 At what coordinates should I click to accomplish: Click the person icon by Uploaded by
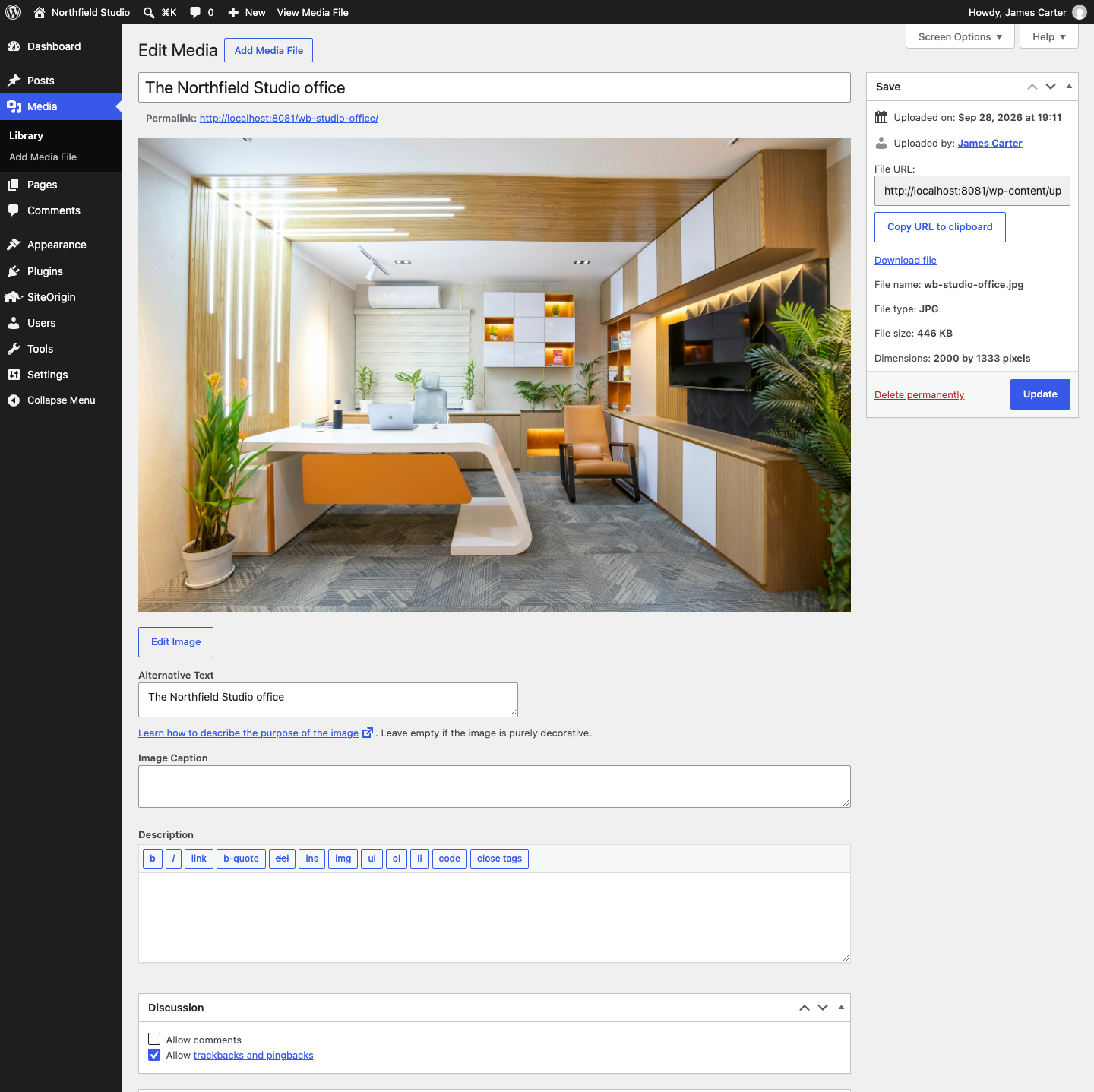coord(881,143)
